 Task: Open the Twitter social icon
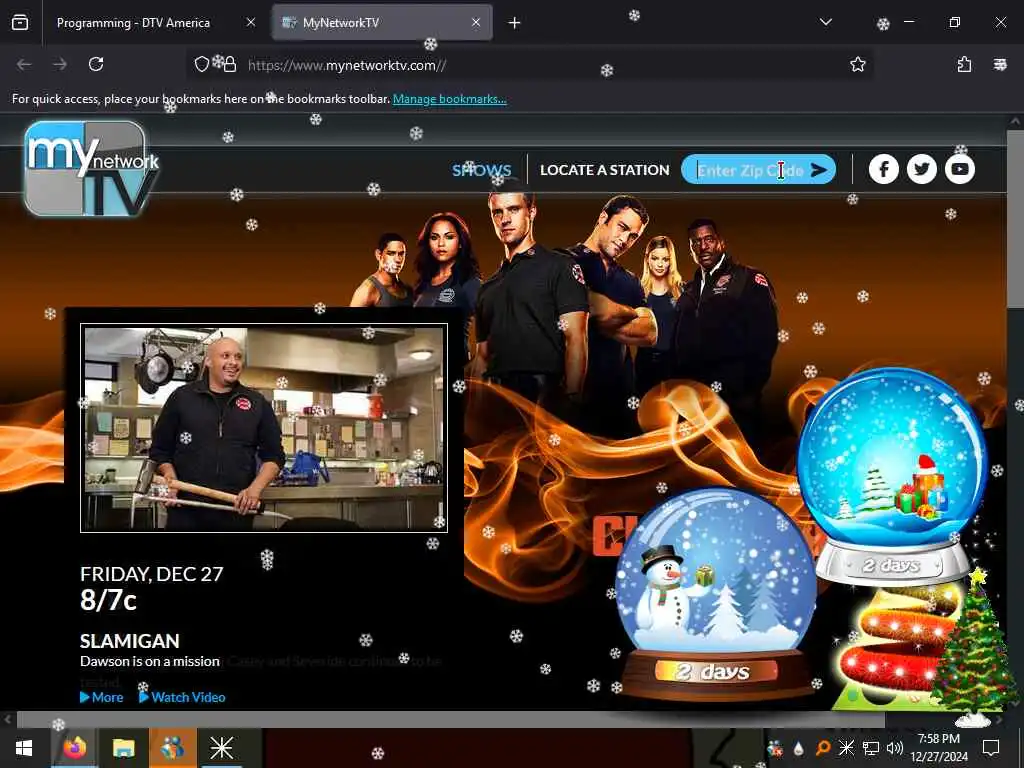pyautogui.click(x=921, y=169)
